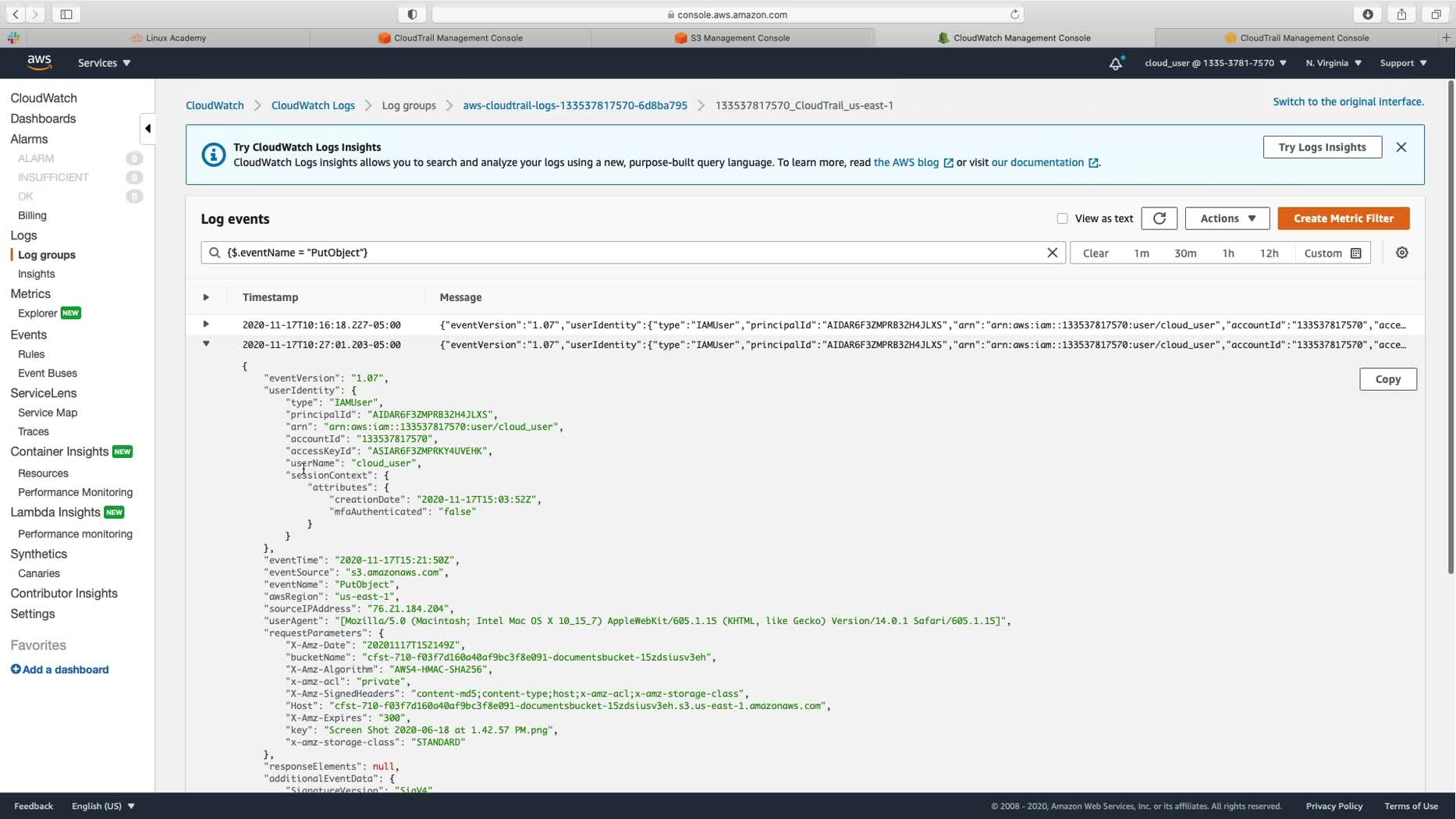Click the CloudWatch Logs breadcrumb link

313,105
